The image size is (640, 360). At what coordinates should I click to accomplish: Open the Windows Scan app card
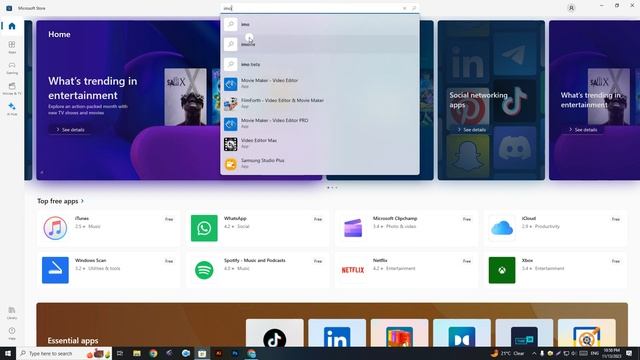tap(108, 270)
